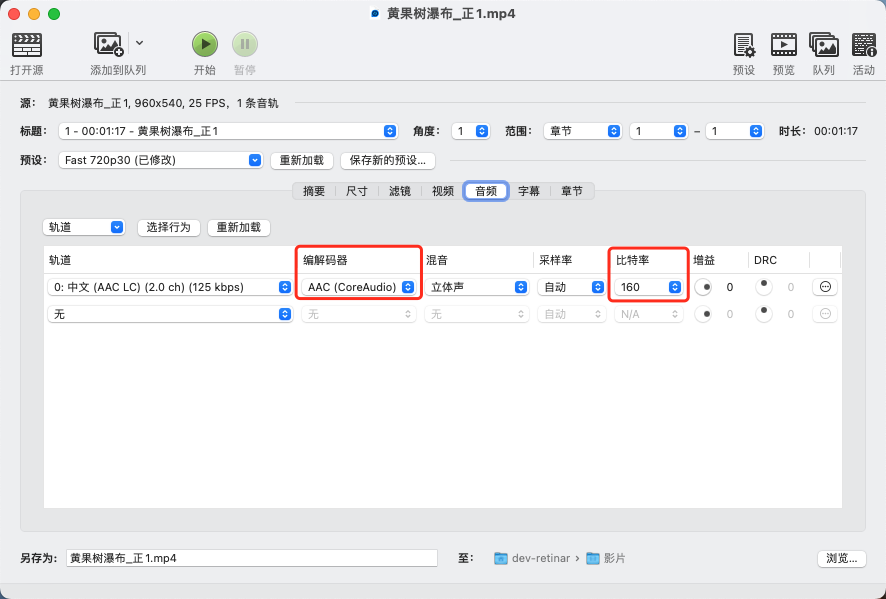Open the 活动 (Activity) log icon
The width and height of the screenshot is (886, 599).
(x=864, y=47)
